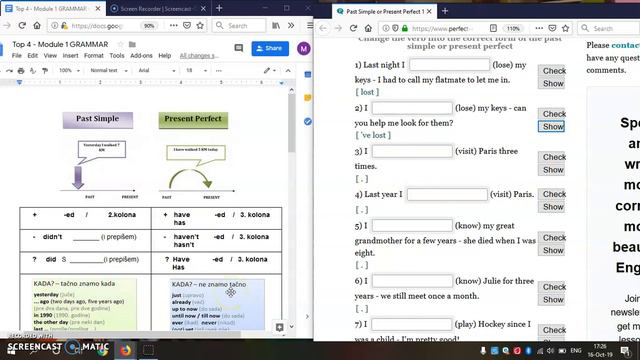Viewport: 640px width, 360px height.
Task: Open Calendar in Docs side panel
Action: 308,75
